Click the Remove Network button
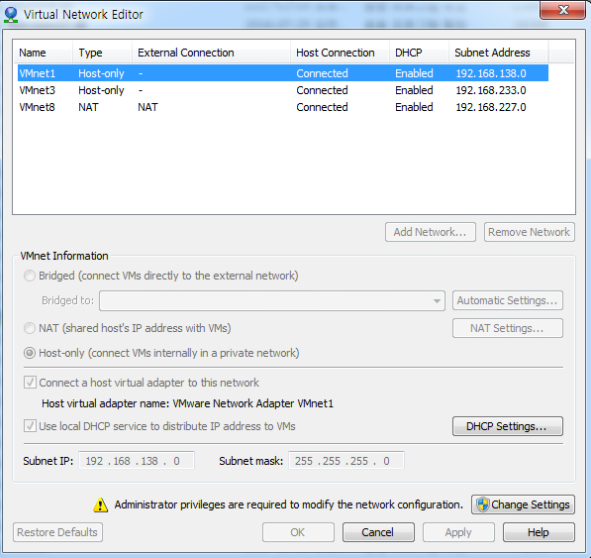 (529, 232)
